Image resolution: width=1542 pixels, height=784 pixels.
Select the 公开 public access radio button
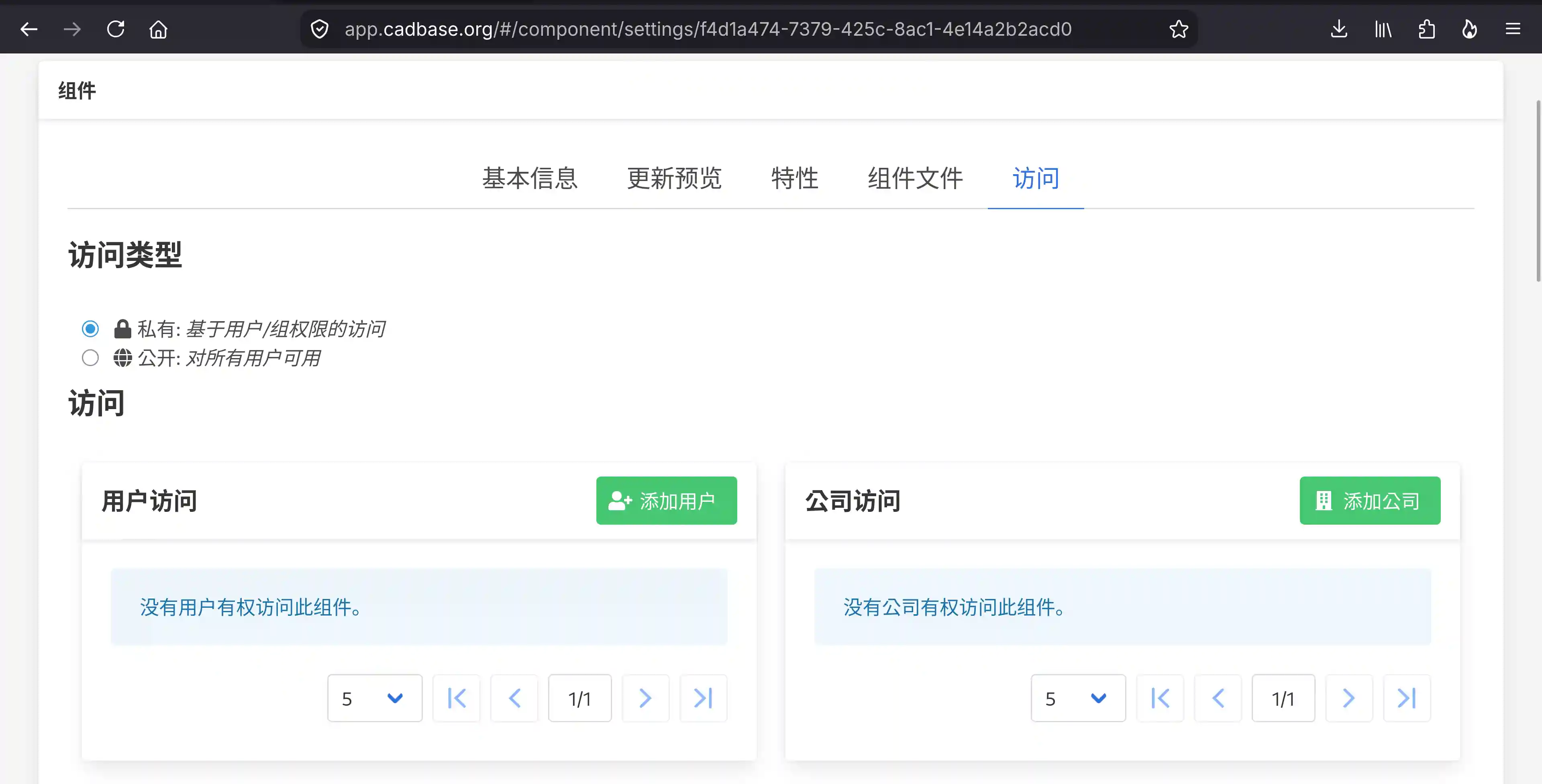point(90,358)
